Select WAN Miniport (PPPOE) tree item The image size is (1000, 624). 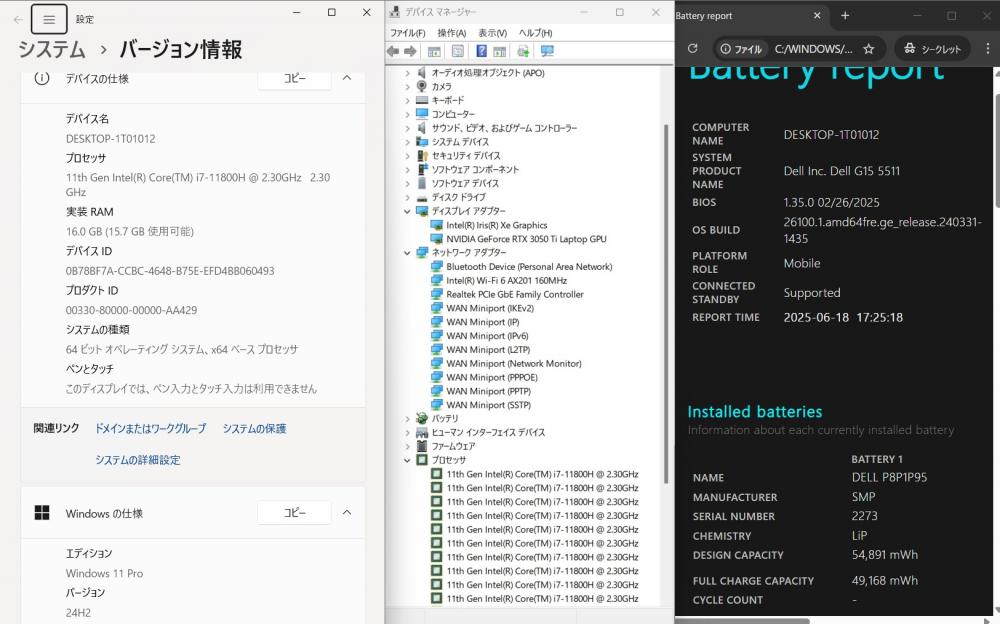pos(492,377)
